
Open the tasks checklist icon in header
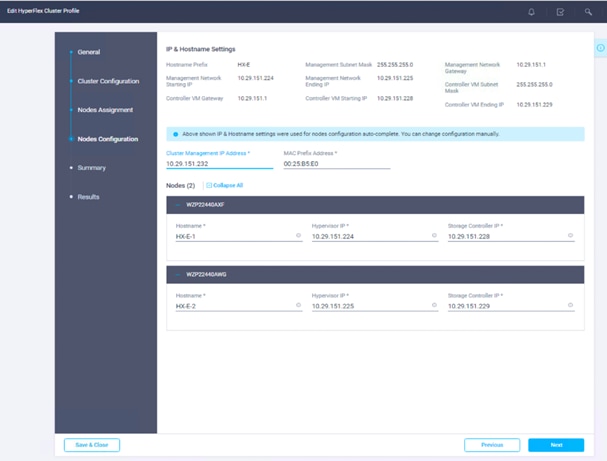coord(560,12)
